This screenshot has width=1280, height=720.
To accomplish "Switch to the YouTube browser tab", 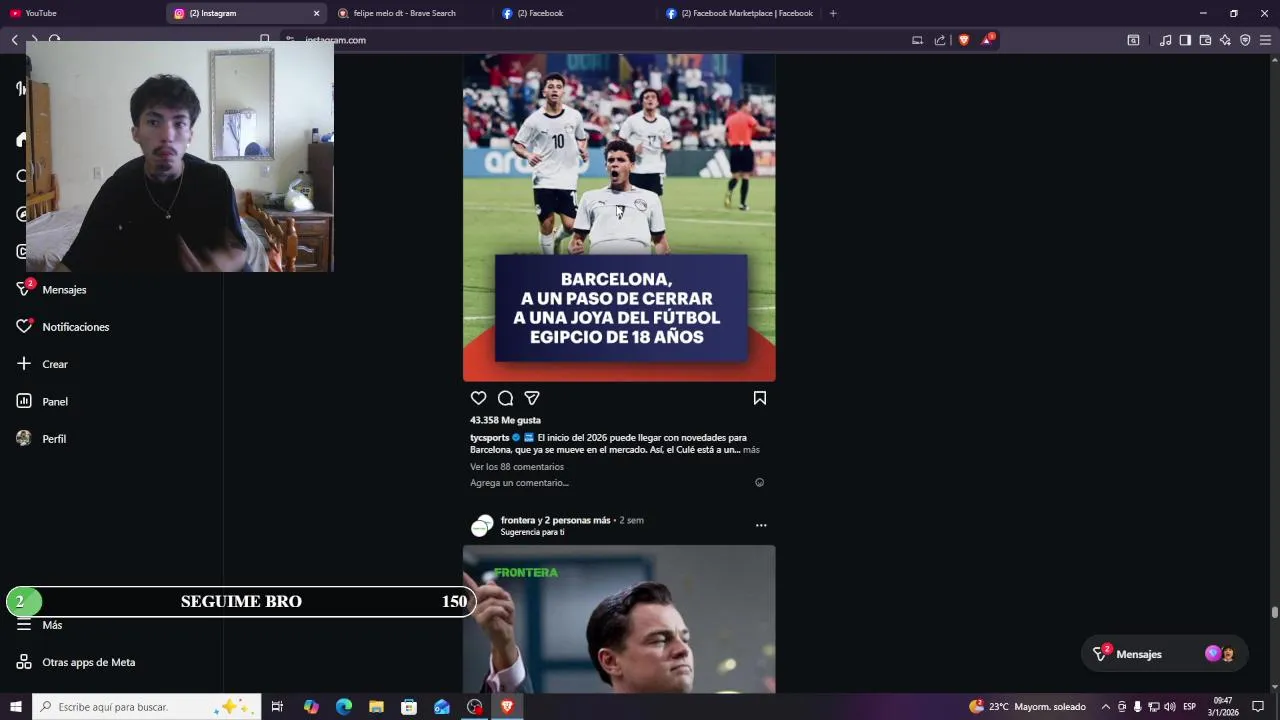I will [80, 13].
